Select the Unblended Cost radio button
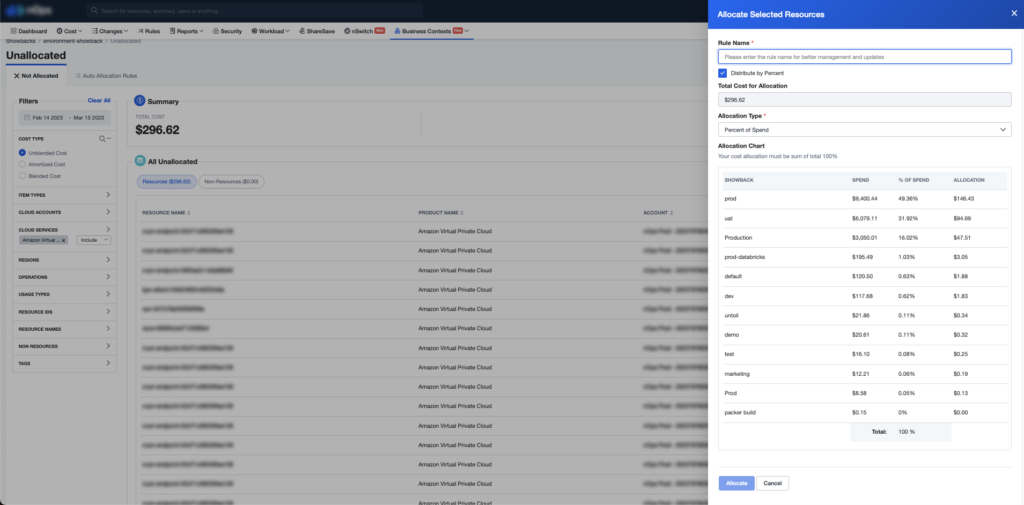 tap(22, 152)
